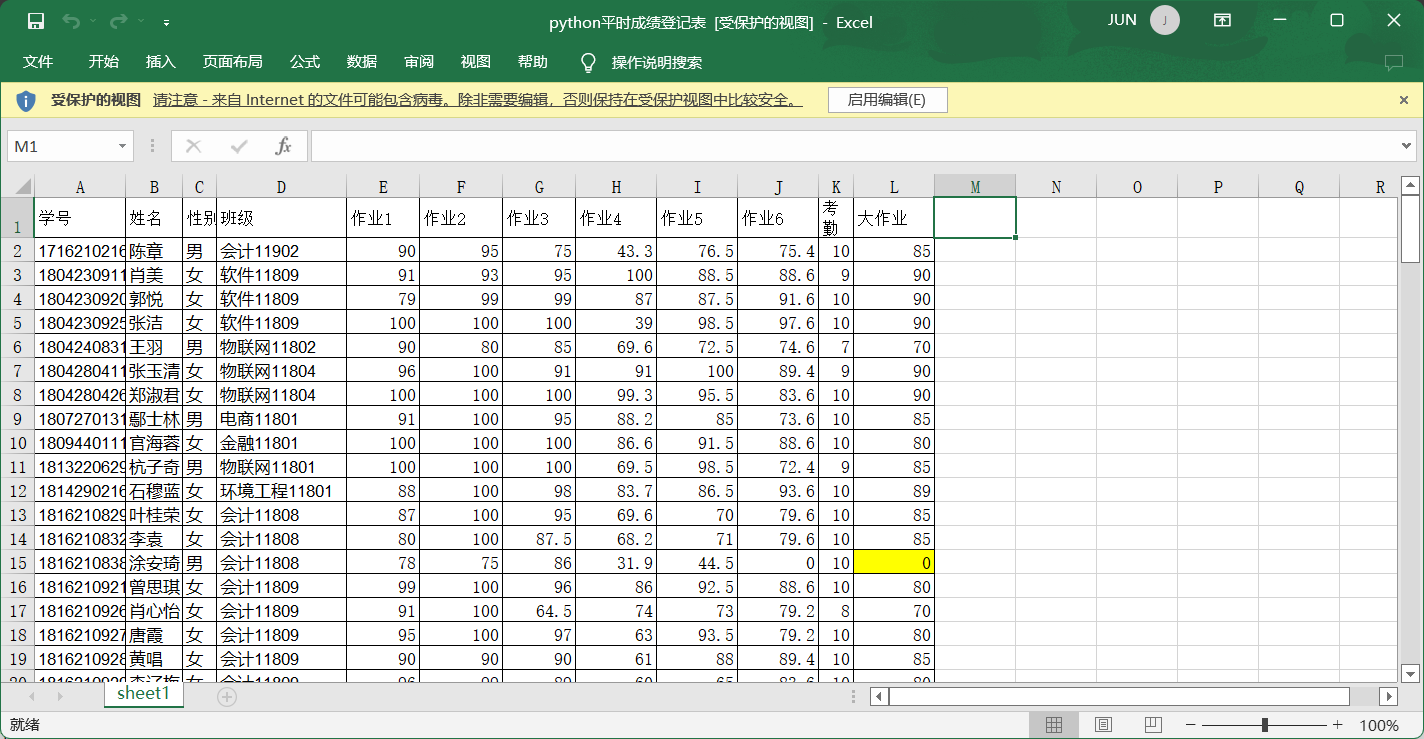Click the Save icon in title bar
The height and width of the screenshot is (739, 1424).
click(36, 21)
